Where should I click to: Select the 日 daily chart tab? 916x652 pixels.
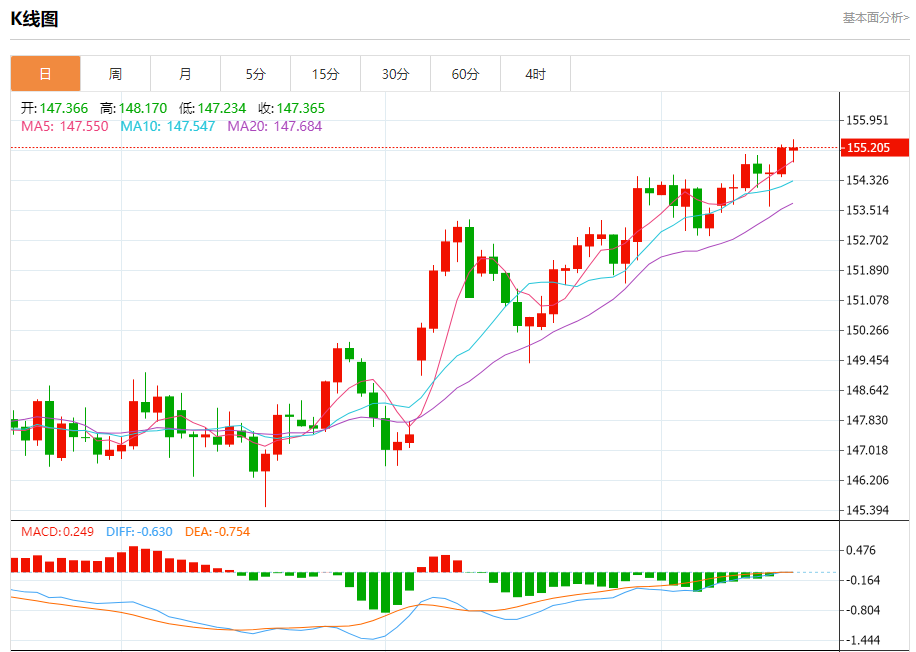pyautogui.click(x=46, y=74)
